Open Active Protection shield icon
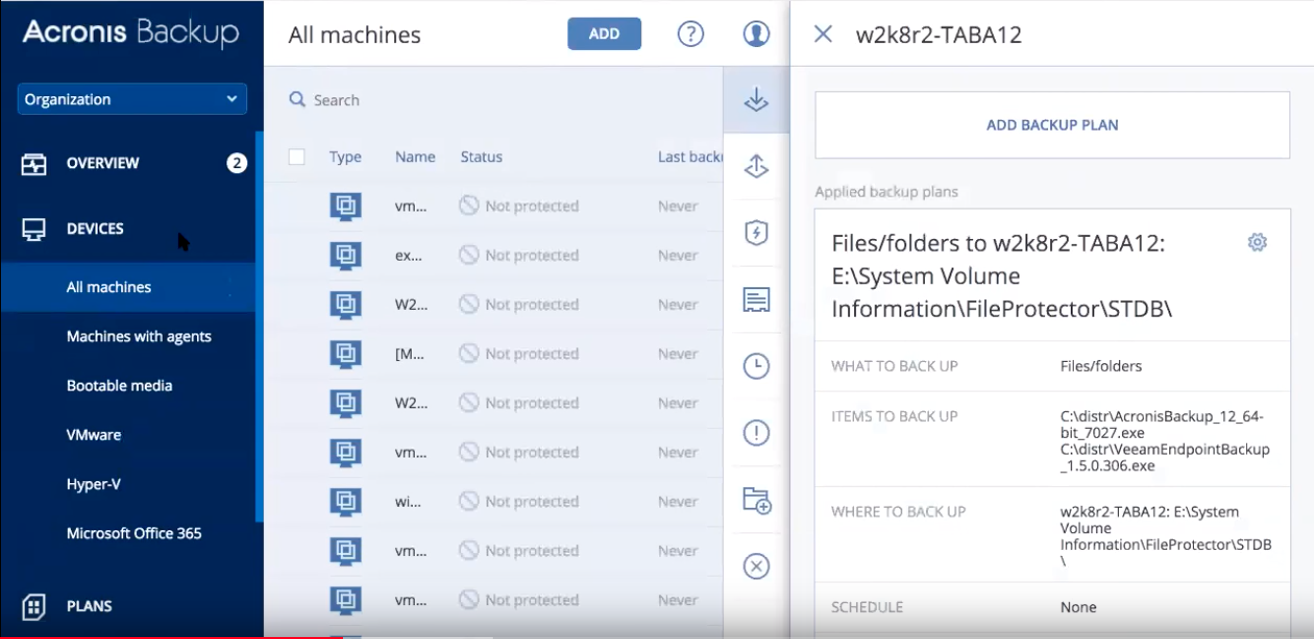The image size is (1314, 639). click(756, 233)
